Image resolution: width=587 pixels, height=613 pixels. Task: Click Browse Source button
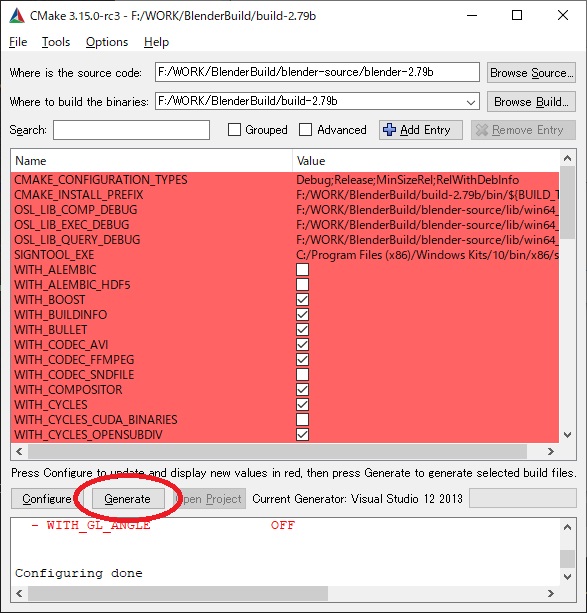coord(531,73)
